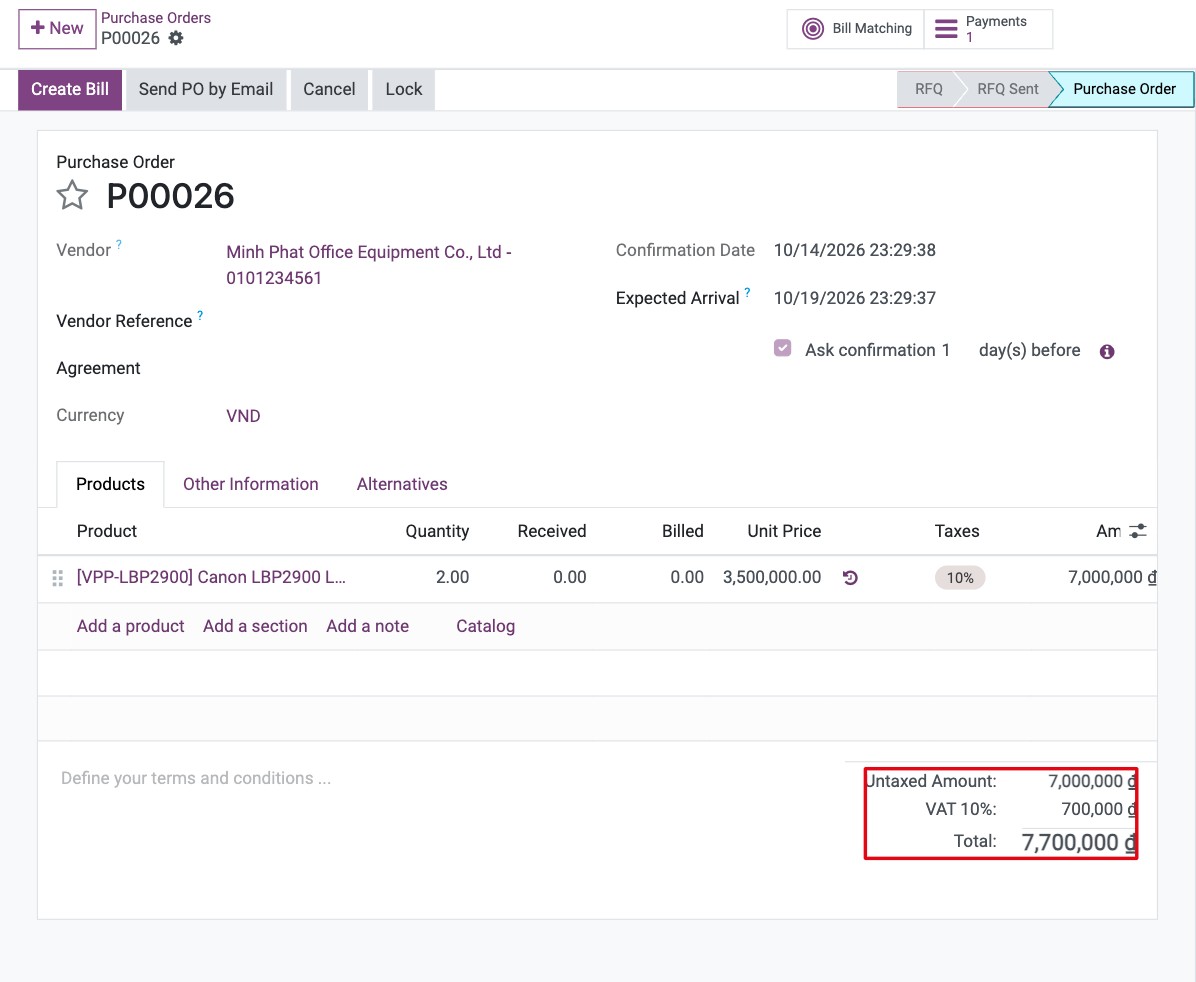Click Add a product
Screen dimensions: 1196x982
pos(130,626)
